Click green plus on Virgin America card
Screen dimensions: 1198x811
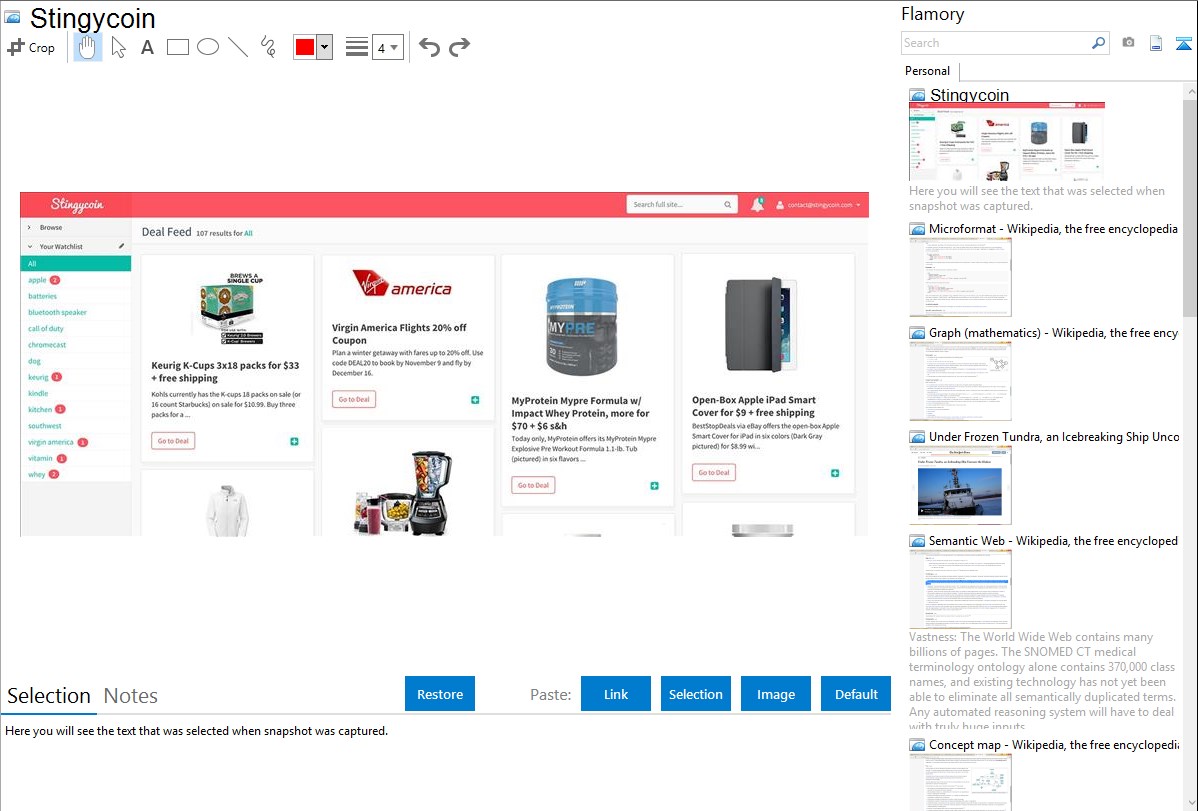click(x=475, y=400)
